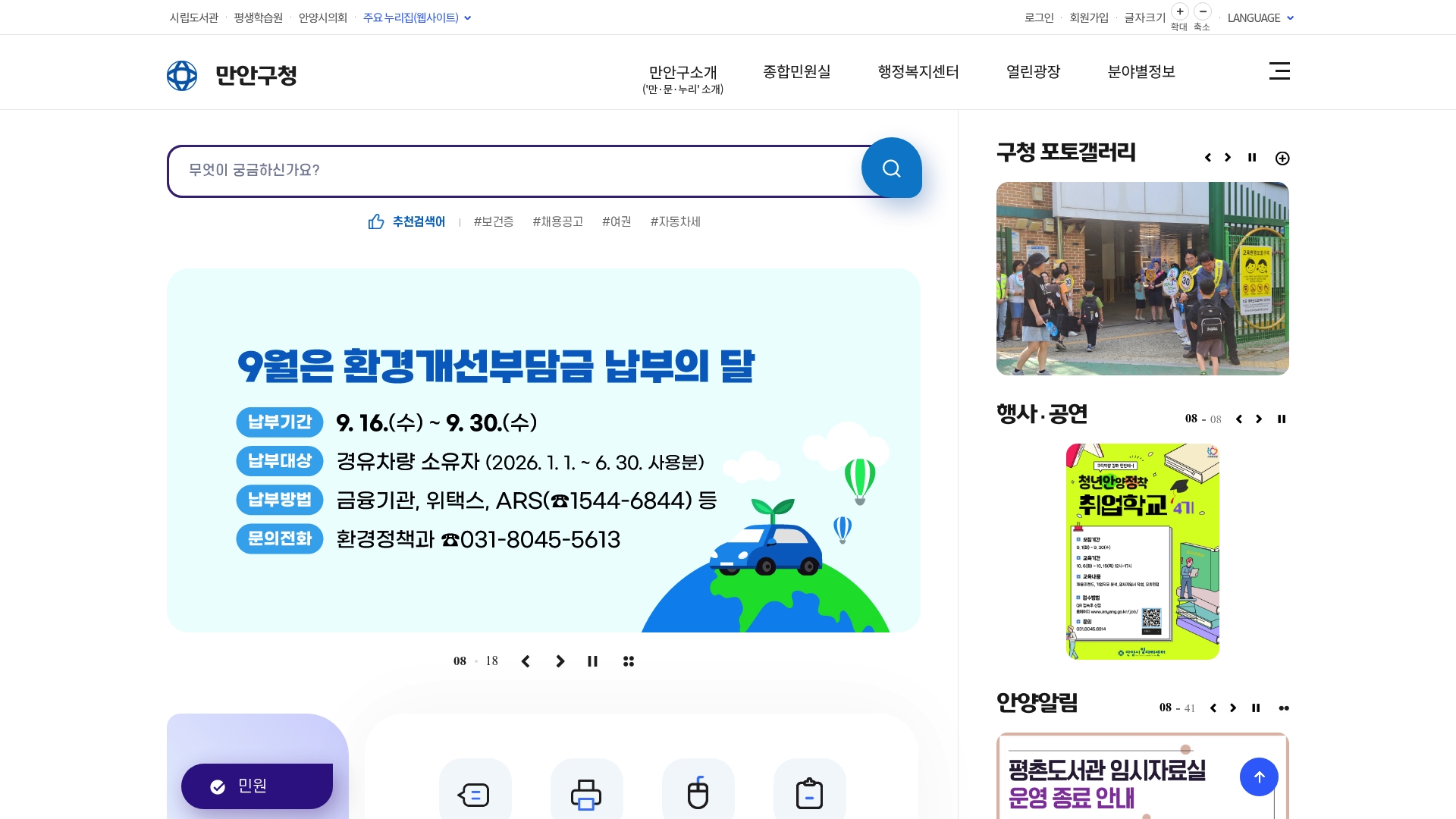Select the #채용공고 search keyword
This screenshot has width=1456, height=819.
[x=557, y=221]
